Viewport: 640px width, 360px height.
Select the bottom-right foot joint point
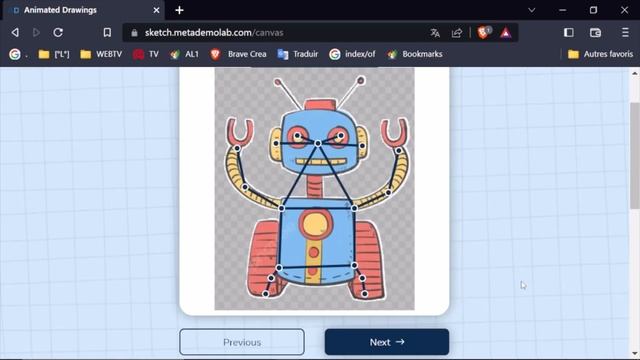(364, 293)
